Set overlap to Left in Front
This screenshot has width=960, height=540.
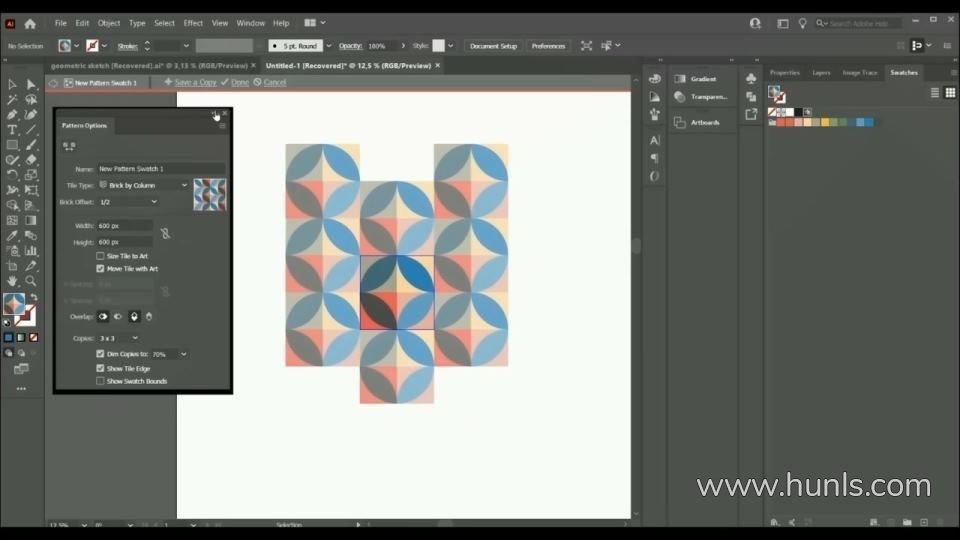pyautogui.click(x=103, y=317)
